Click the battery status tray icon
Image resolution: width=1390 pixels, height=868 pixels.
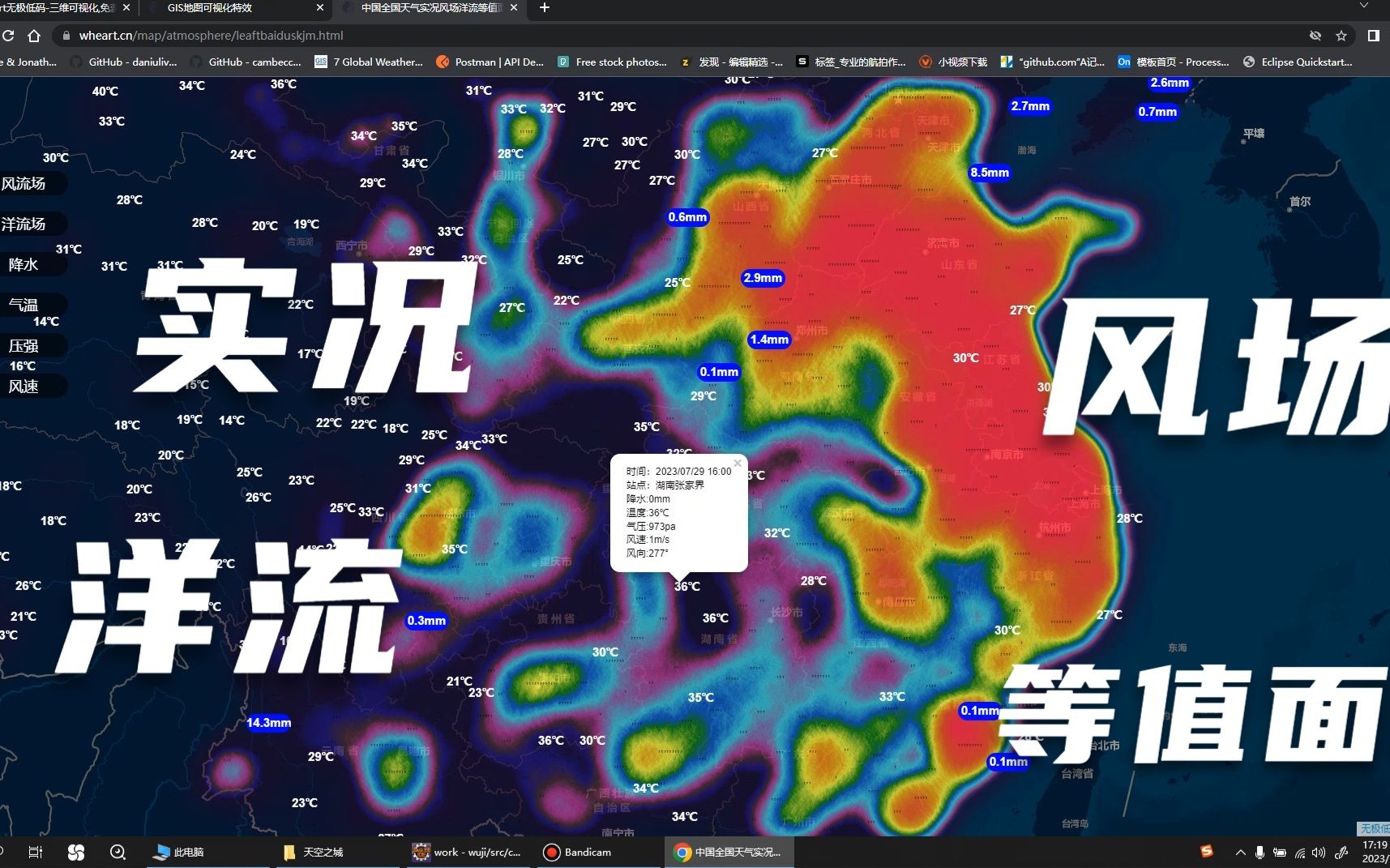[x=1279, y=853]
